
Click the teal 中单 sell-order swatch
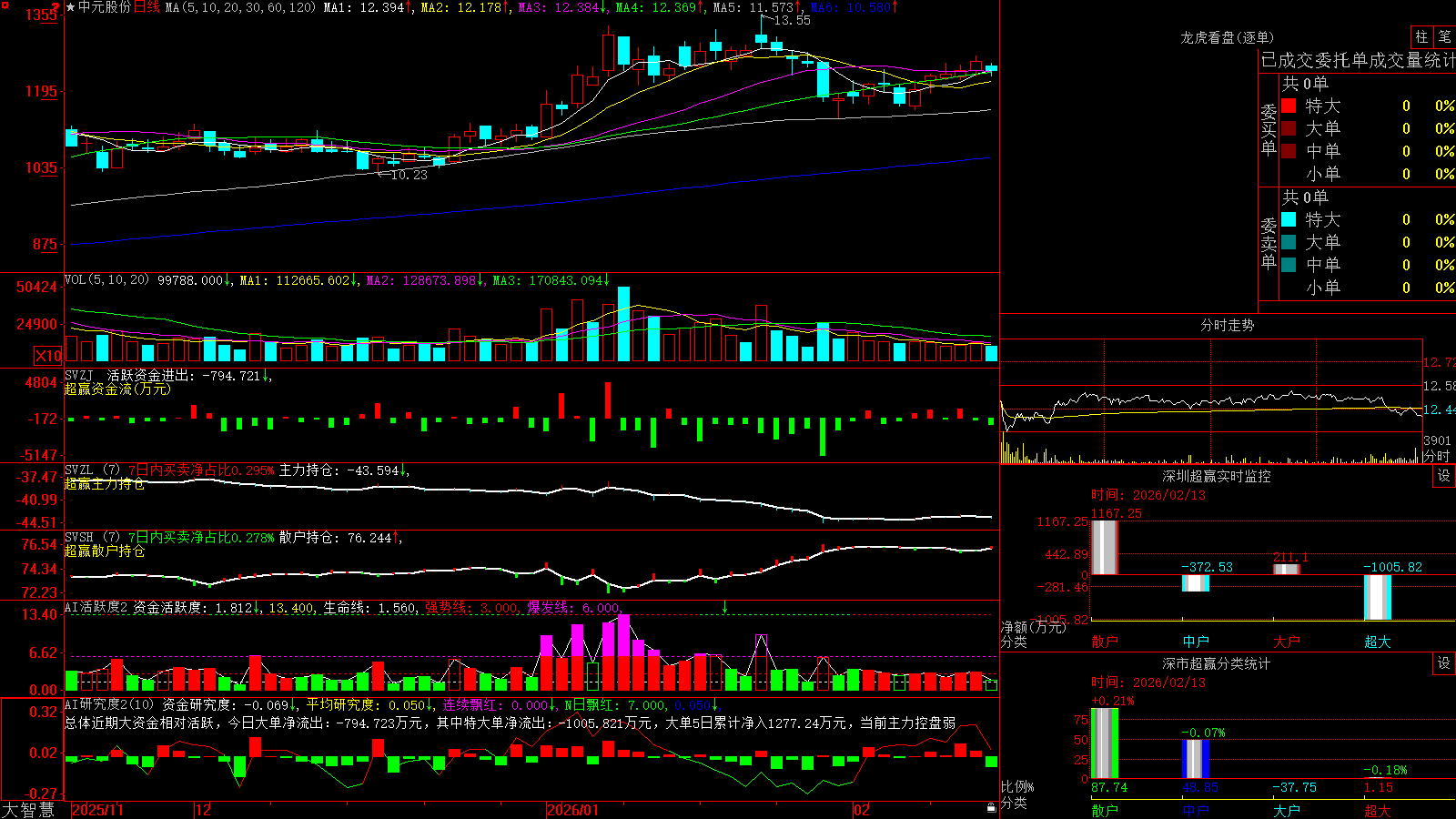[1289, 265]
